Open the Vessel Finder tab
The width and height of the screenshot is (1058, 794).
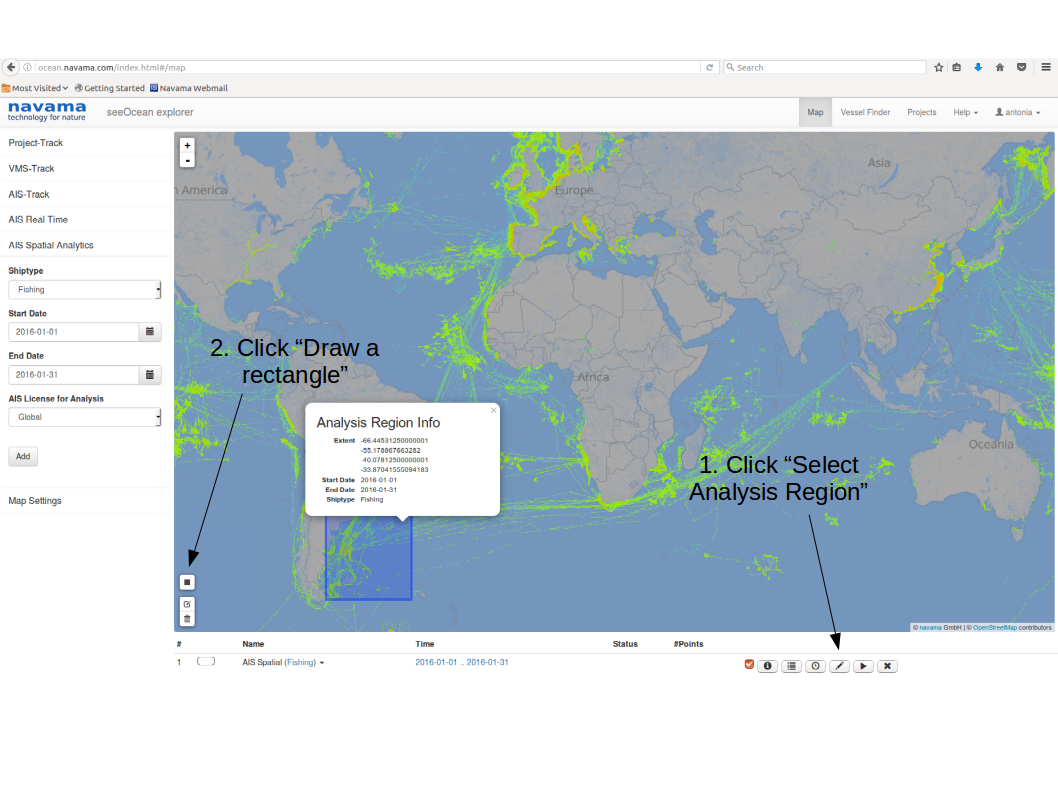pyautogui.click(x=865, y=113)
